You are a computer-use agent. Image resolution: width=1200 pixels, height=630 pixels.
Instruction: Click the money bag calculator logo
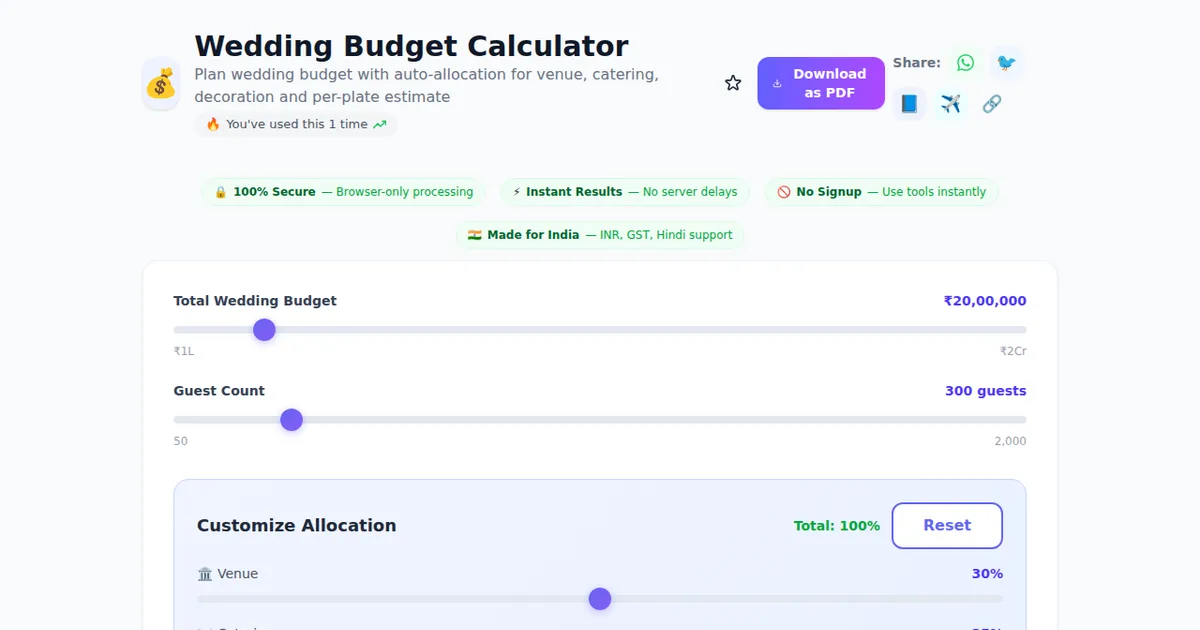(161, 84)
